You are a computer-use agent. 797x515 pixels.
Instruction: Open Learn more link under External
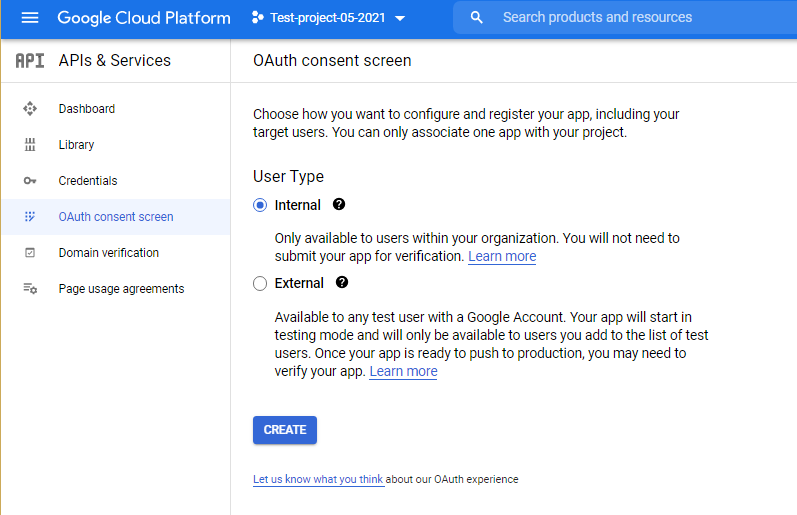403,371
